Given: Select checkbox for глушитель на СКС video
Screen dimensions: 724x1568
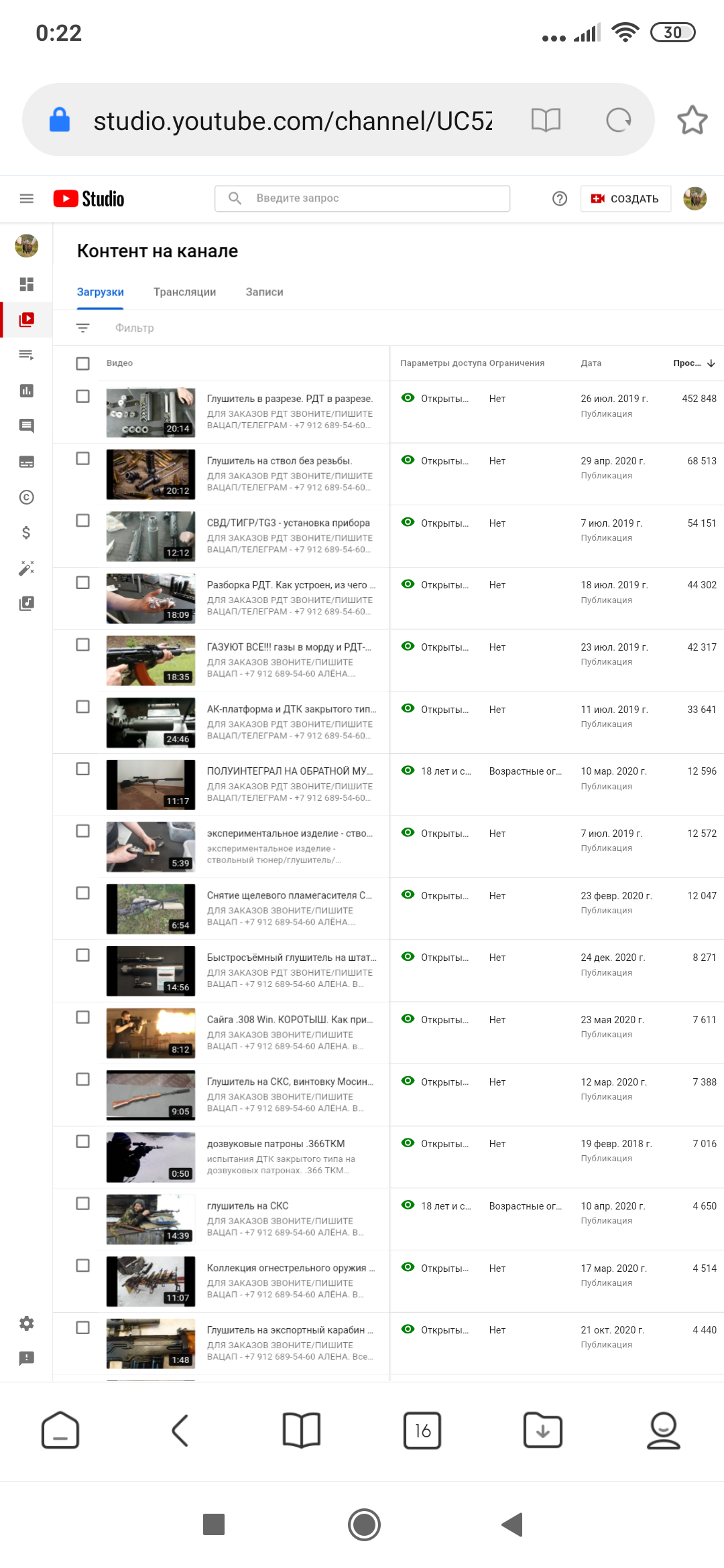Looking at the screenshot, I should click(x=82, y=1203).
